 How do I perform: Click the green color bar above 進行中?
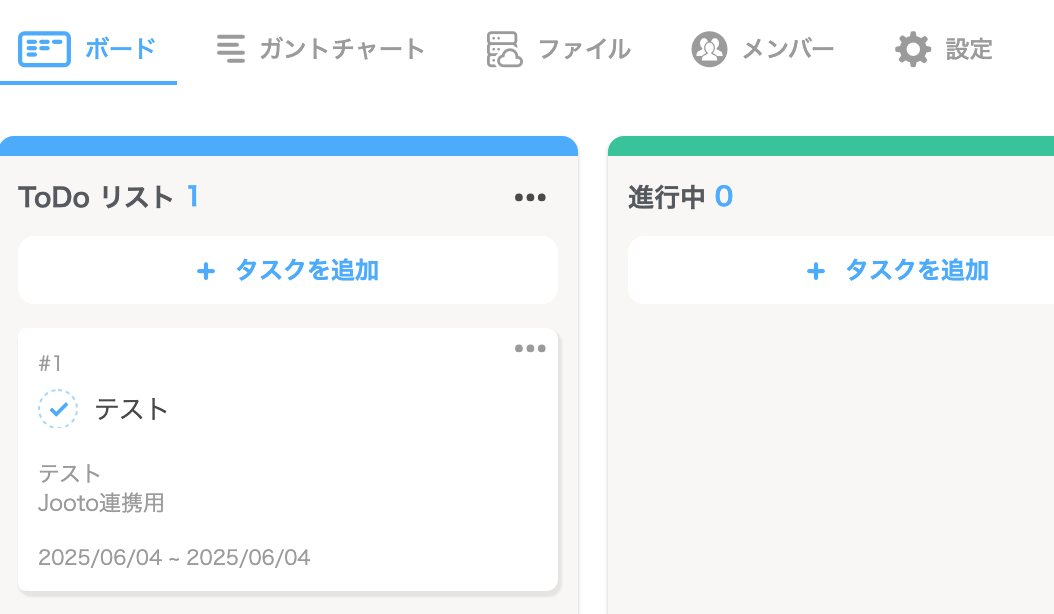[x=830, y=146]
